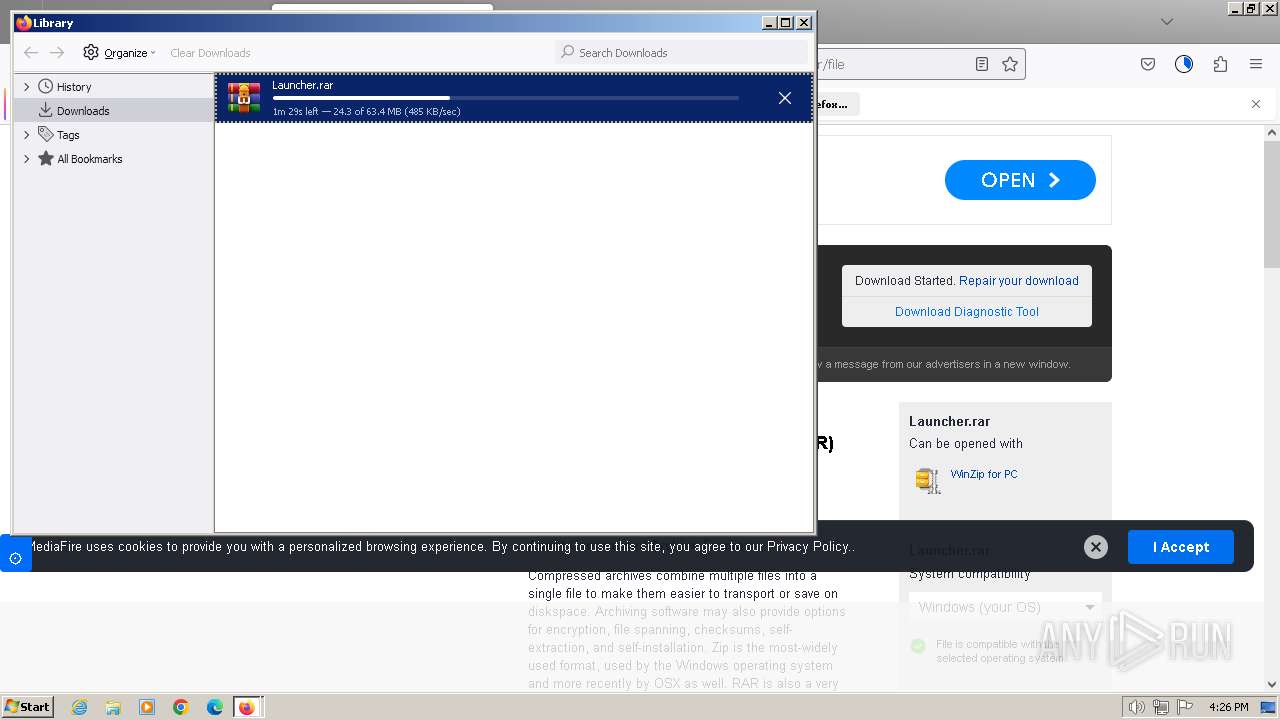Click the Library window Firefox icon
This screenshot has height=720, width=1280.
pyautogui.click(x=24, y=22)
